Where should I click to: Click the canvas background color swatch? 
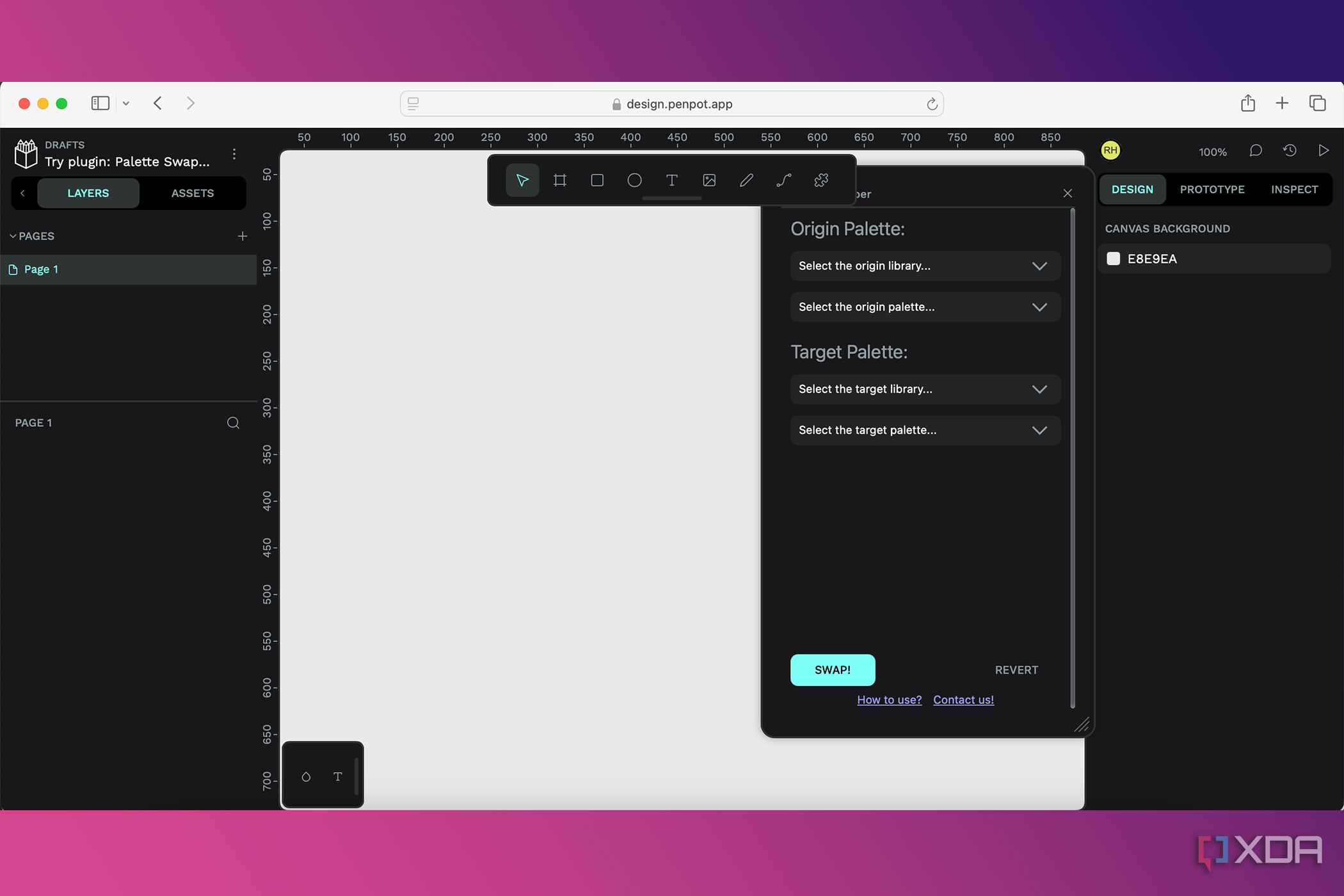(x=1114, y=259)
